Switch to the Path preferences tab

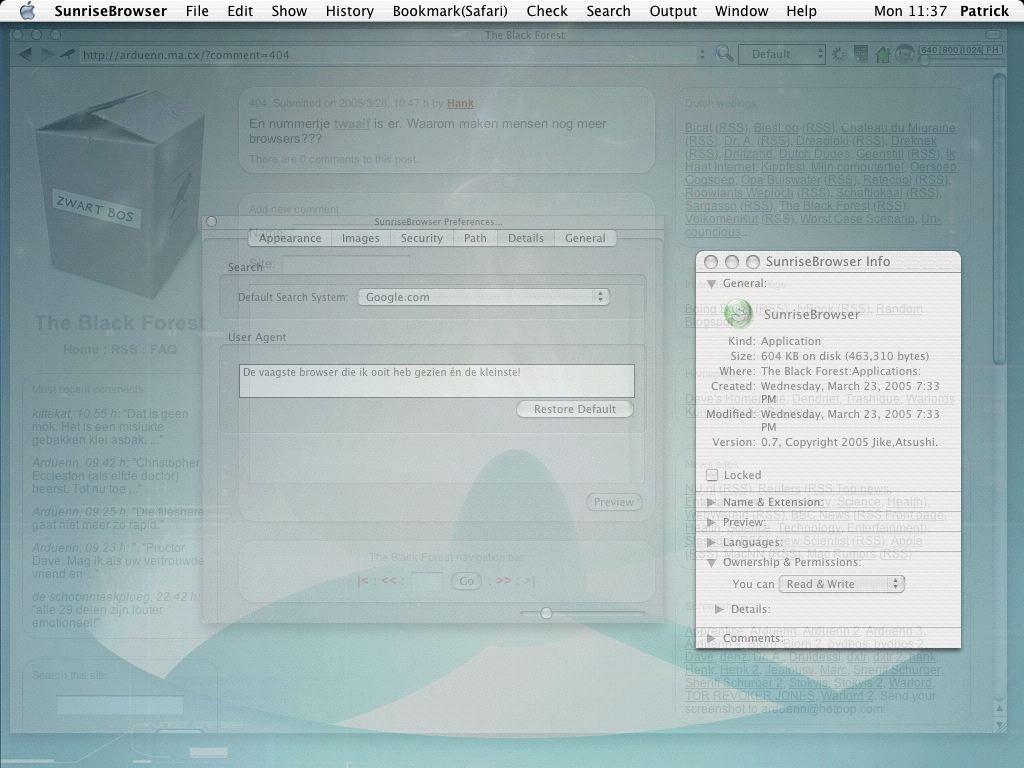tap(475, 238)
